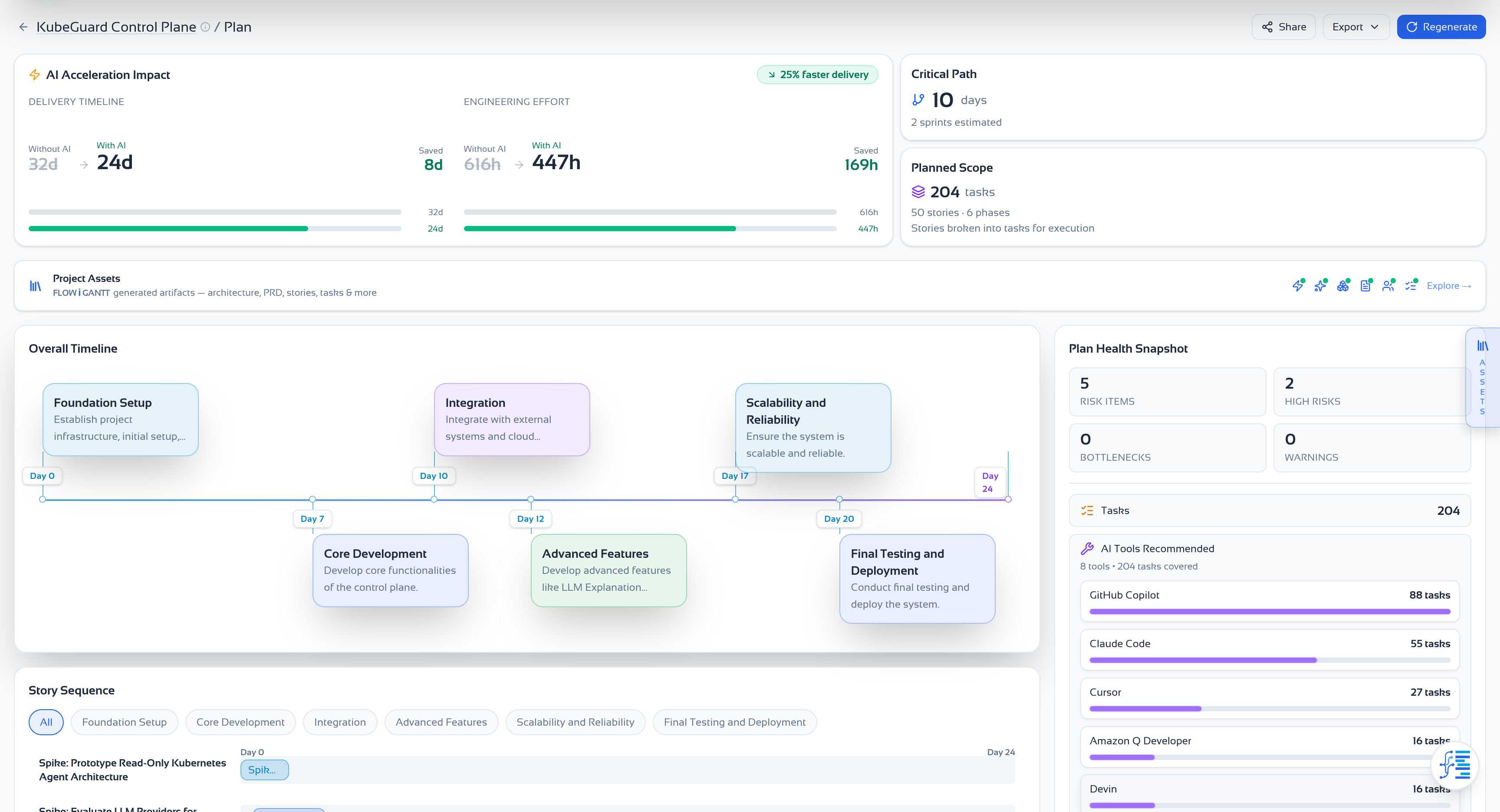The height and width of the screenshot is (812, 1500).
Task: Open the Scalability and Reliability phase card
Action: pyautogui.click(x=813, y=427)
